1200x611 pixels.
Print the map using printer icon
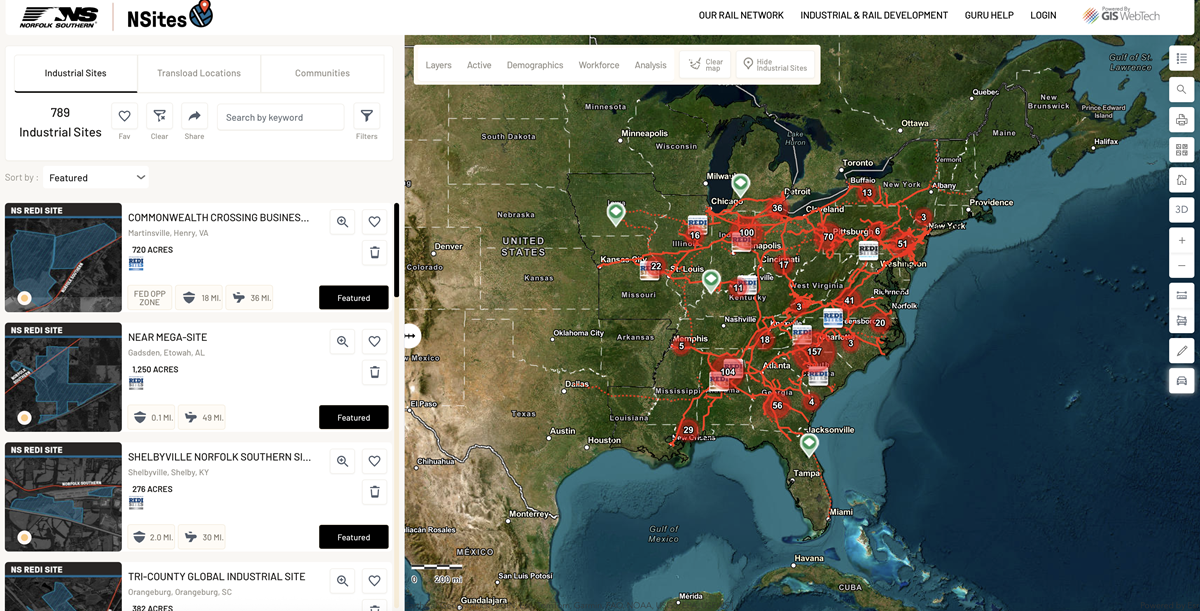(x=1181, y=120)
